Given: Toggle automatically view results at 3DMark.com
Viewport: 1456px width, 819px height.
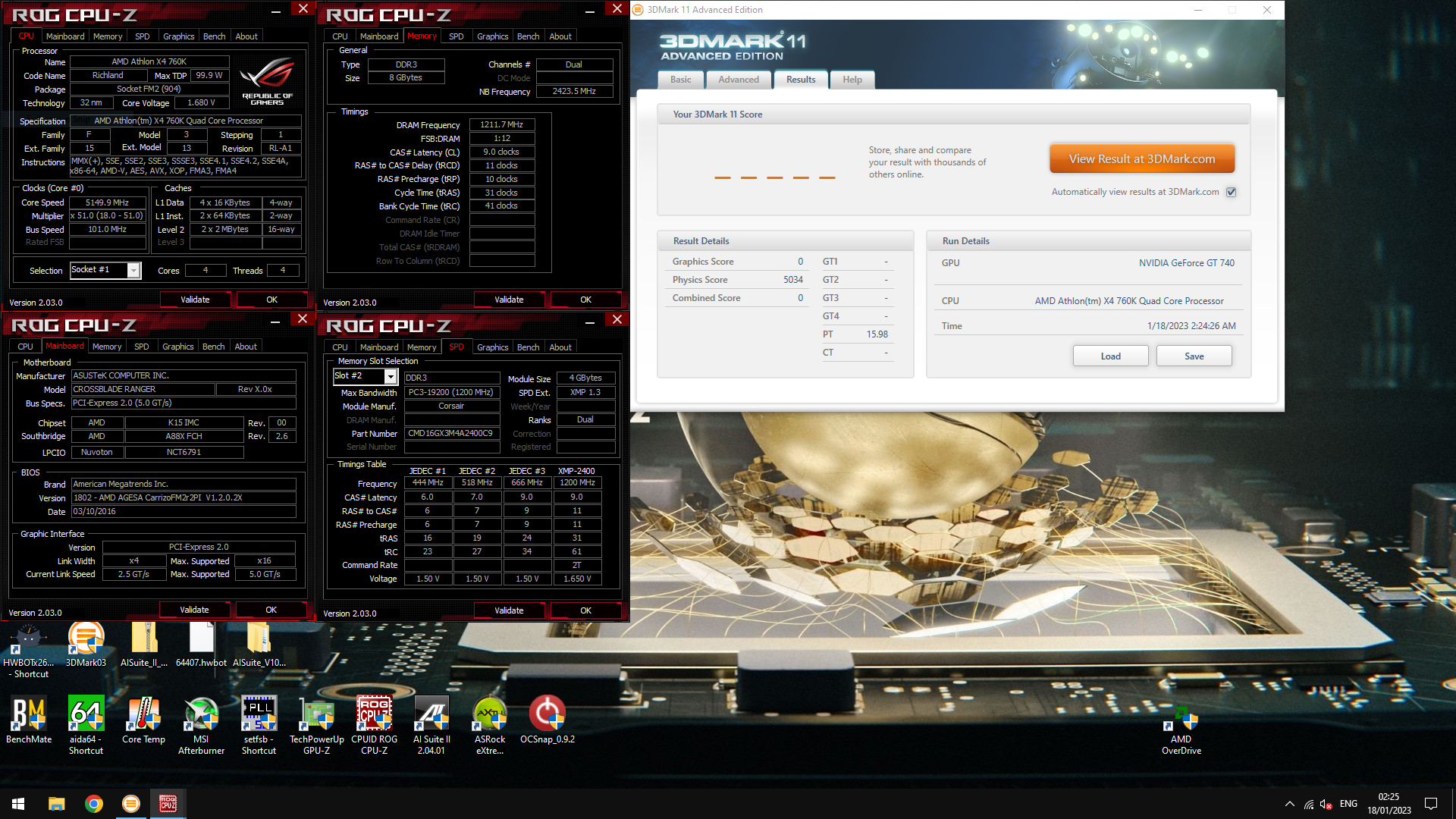Looking at the screenshot, I should click(x=1232, y=193).
